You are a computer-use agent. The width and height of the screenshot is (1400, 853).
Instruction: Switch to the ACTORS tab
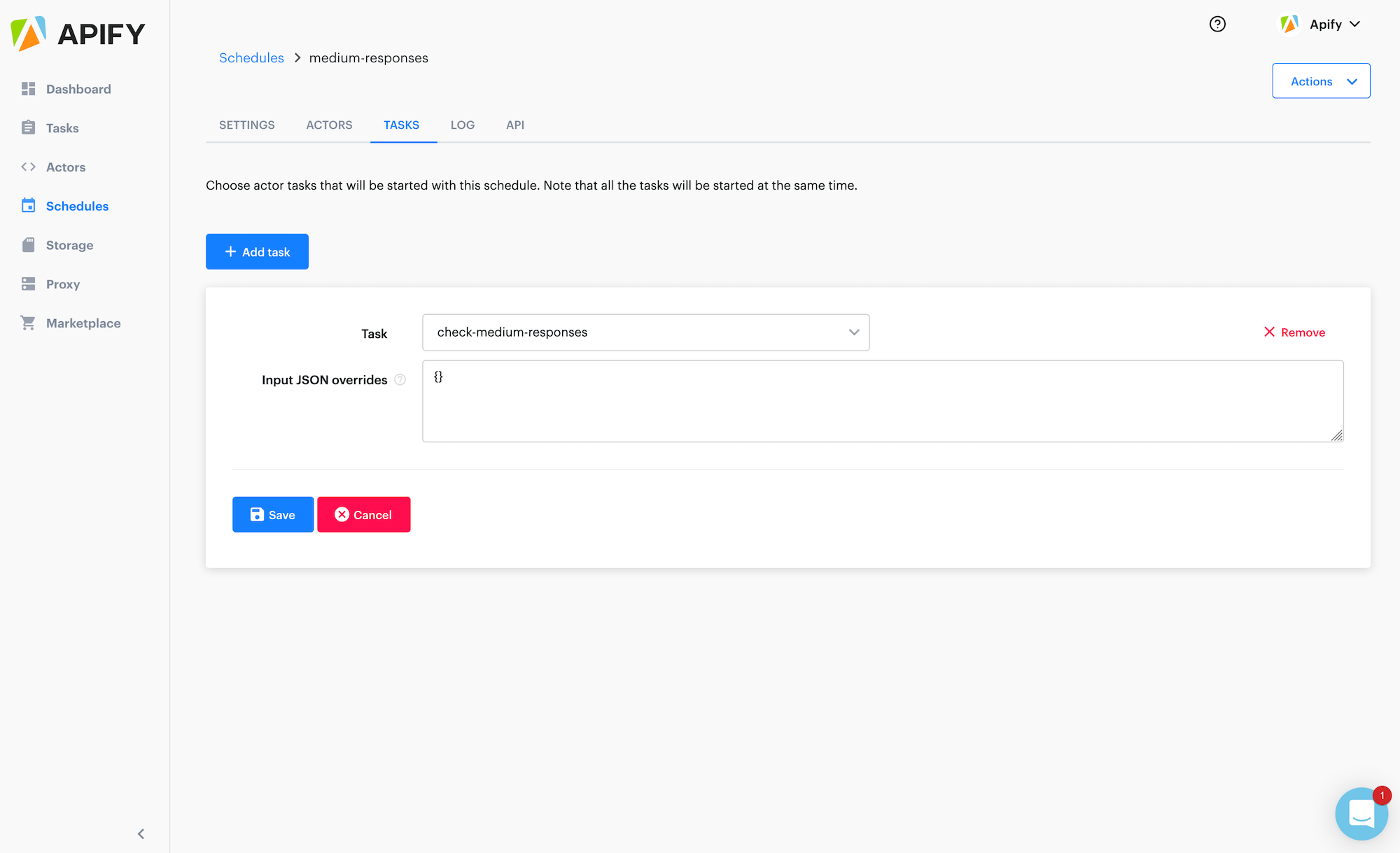pyautogui.click(x=329, y=125)
